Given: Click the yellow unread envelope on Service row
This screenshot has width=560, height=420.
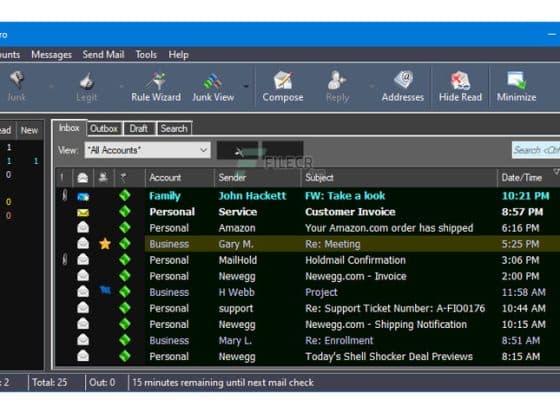Looking at the screenshot, I should 83,212.
